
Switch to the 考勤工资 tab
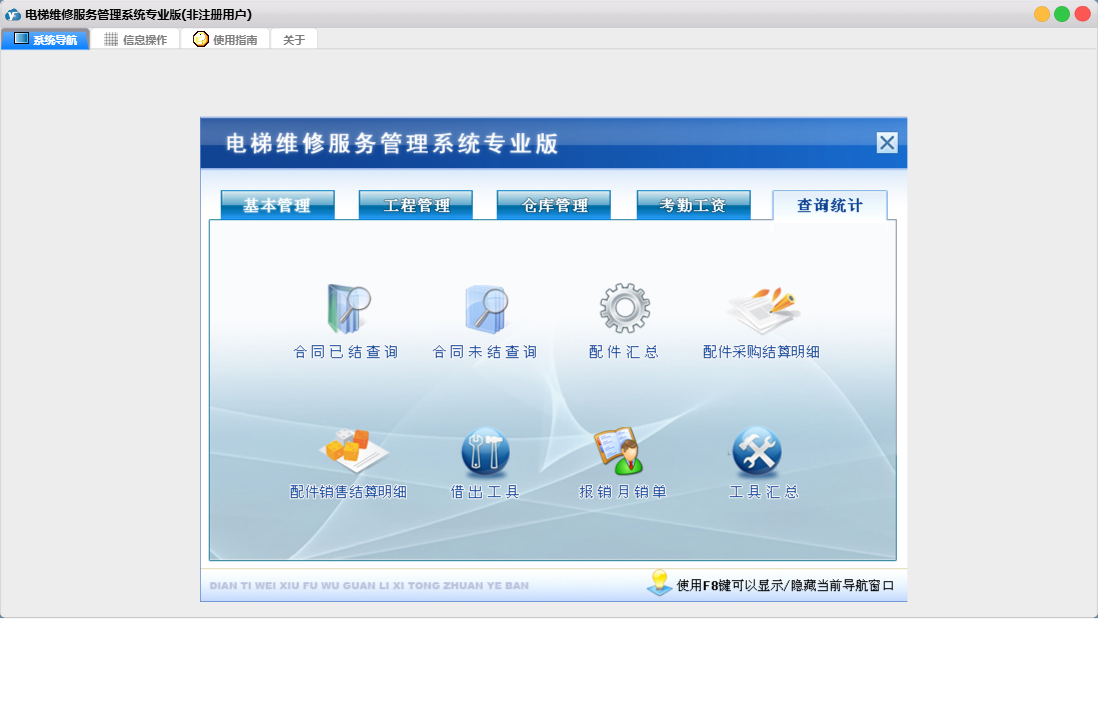693,205
